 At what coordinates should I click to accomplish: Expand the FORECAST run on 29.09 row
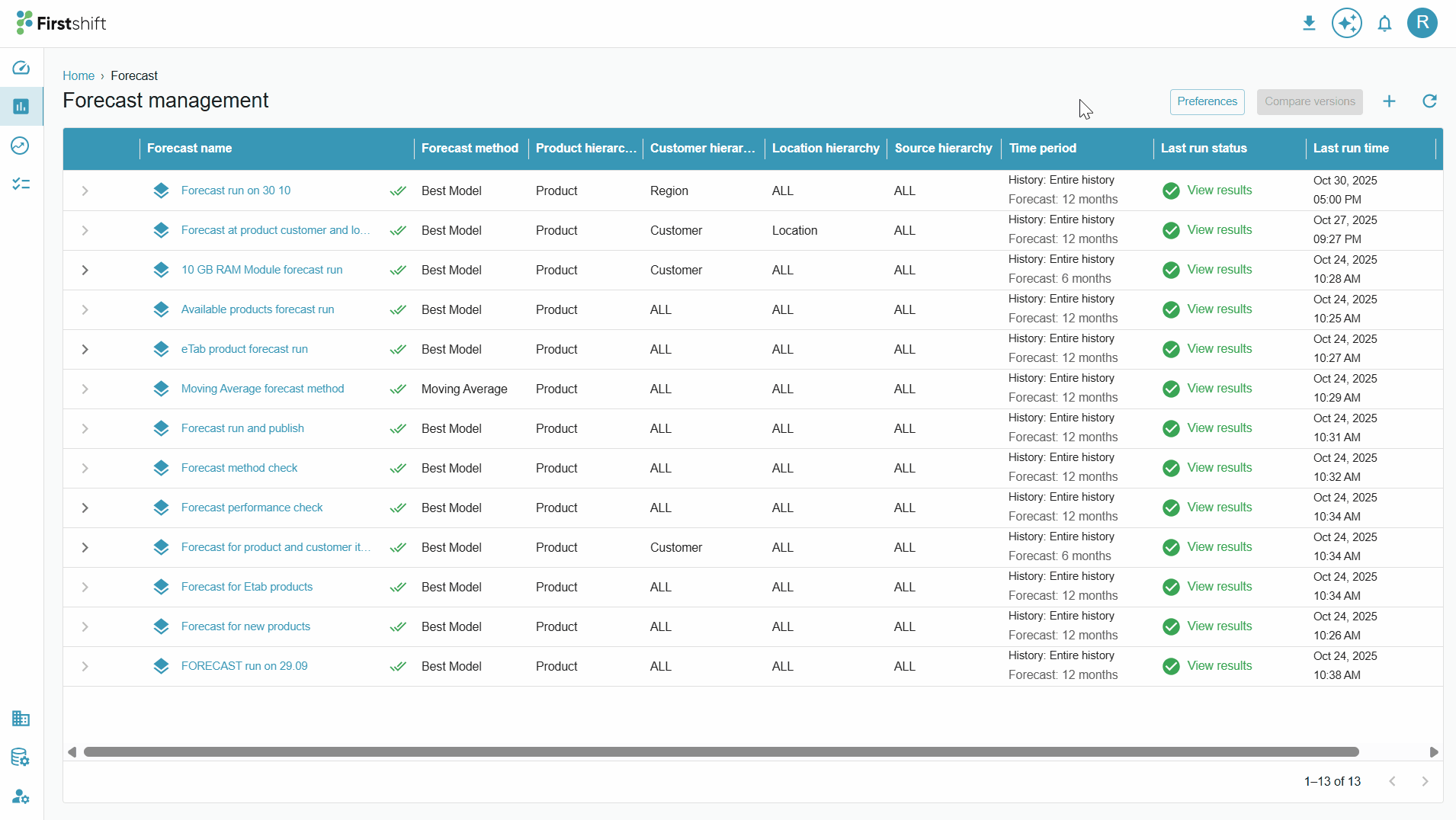pos(85,666)
